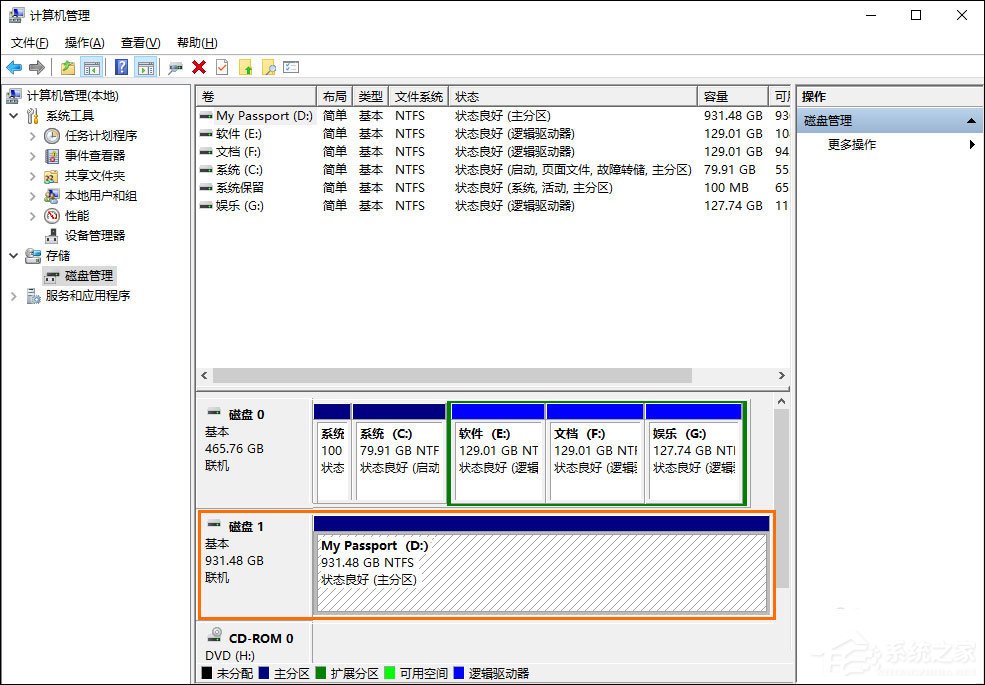Image resolution: width=985 pixels, height=685 pixels.
Task: Open the 操作(A) menu
Action: [x=84, y=42]
